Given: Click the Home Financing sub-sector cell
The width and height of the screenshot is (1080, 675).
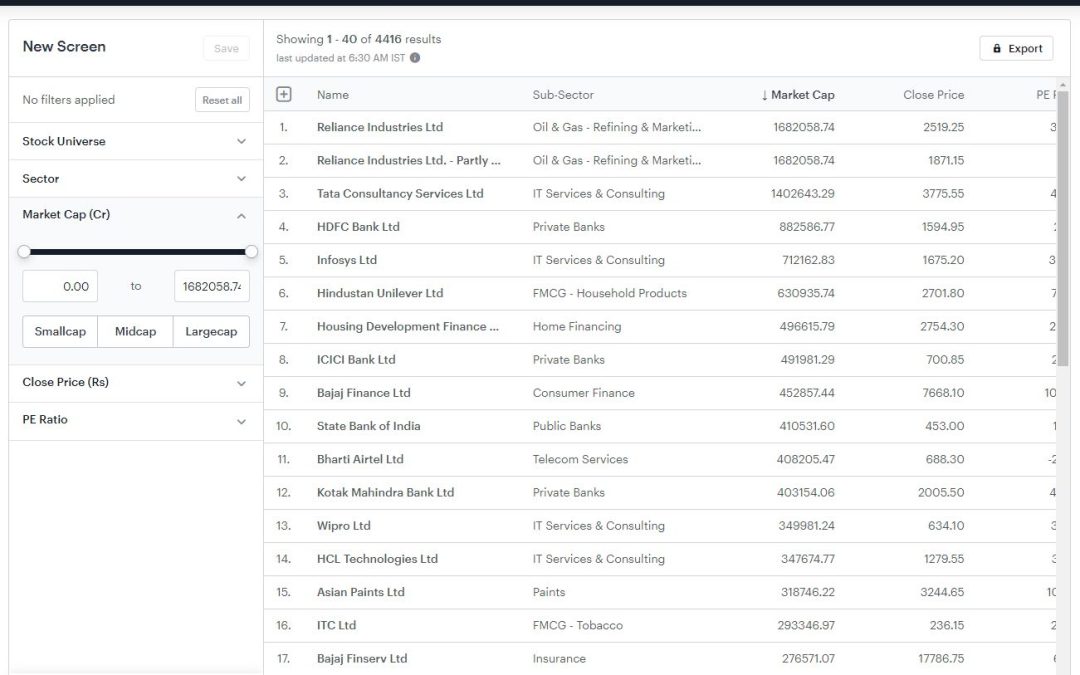Looking at the screenshot, I should point(577,326).
